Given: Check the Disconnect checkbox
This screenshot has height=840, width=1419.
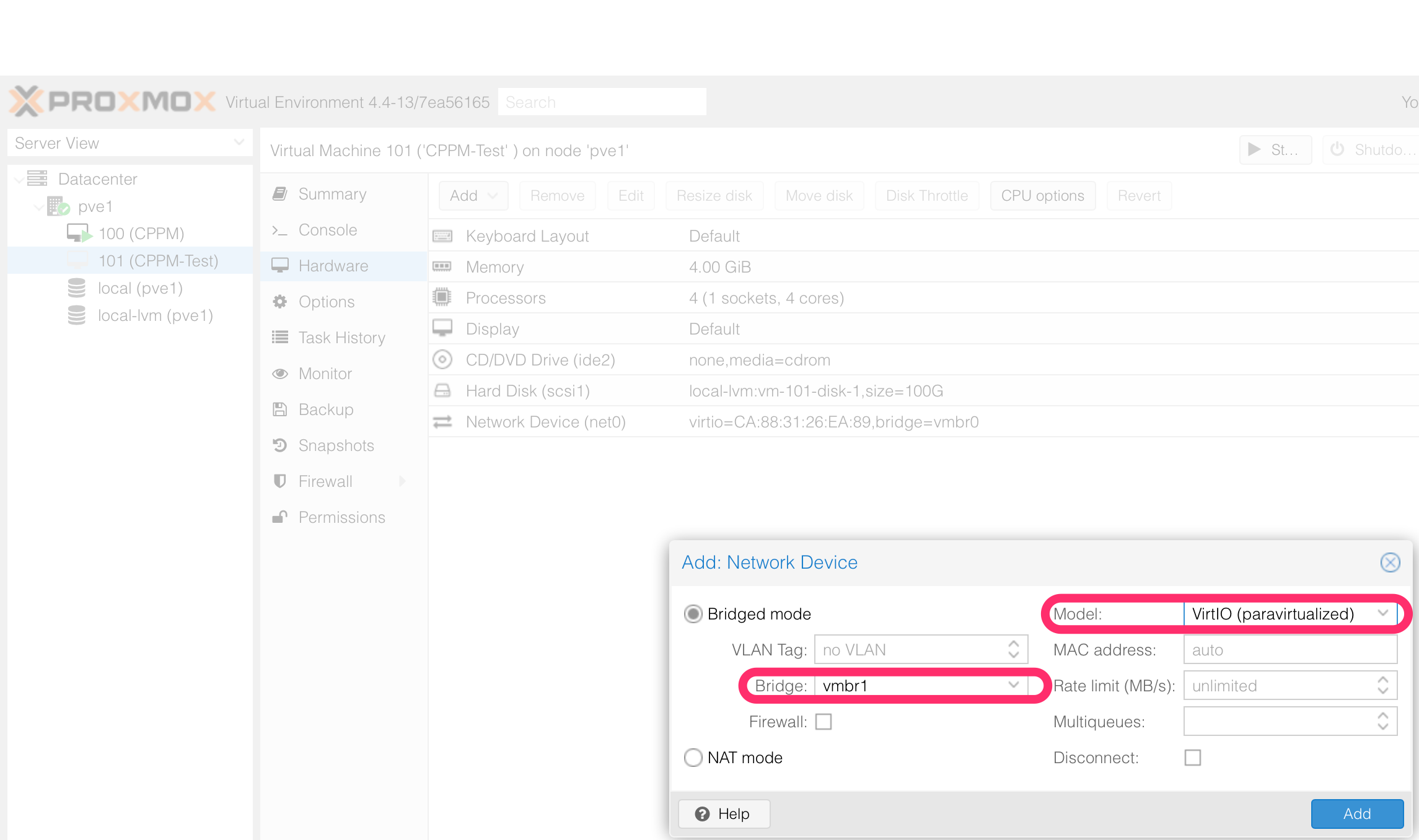Looking at the screenshot, I should [1192, 758].
